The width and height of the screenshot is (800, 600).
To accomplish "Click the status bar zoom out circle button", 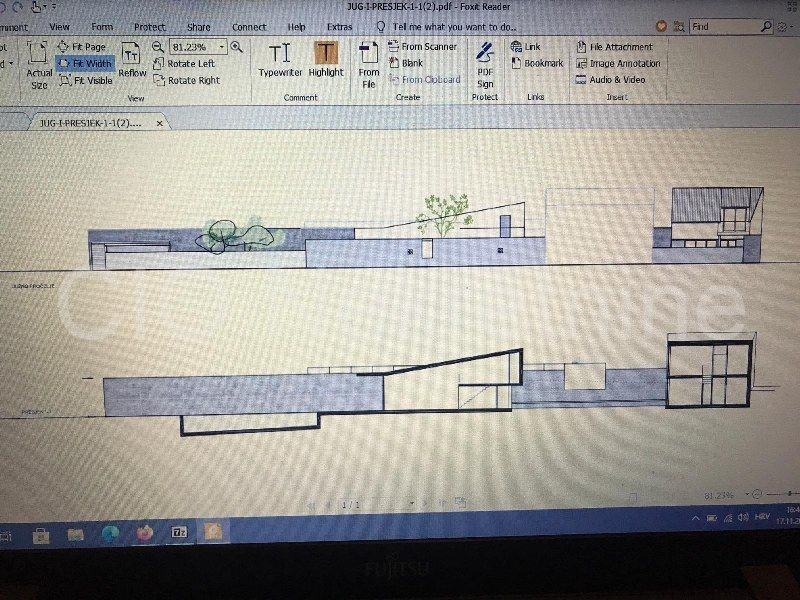I will [757, 494].
